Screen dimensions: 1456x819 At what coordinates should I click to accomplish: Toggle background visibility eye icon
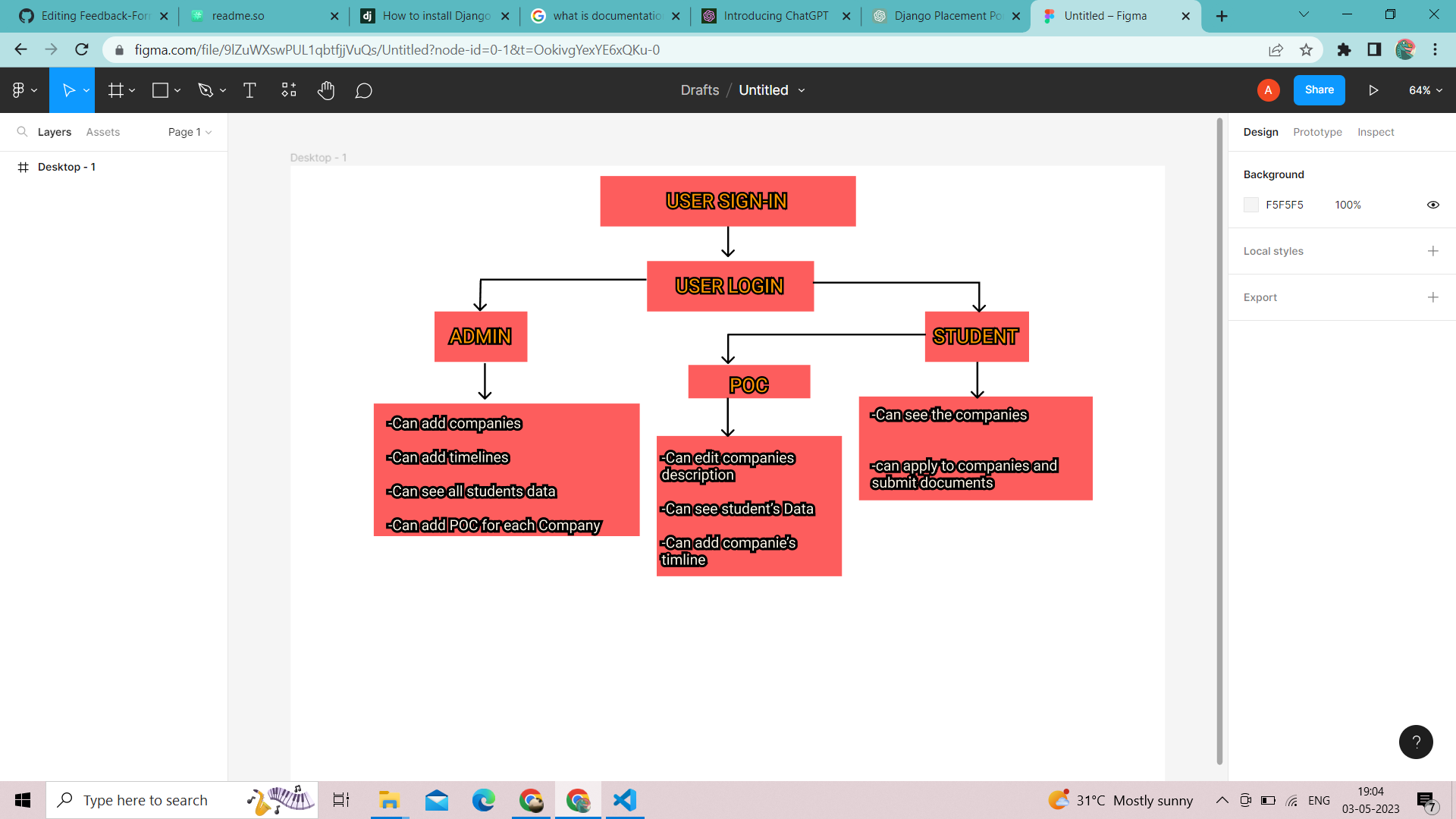pyautogui.click(x=1432, y=205)
